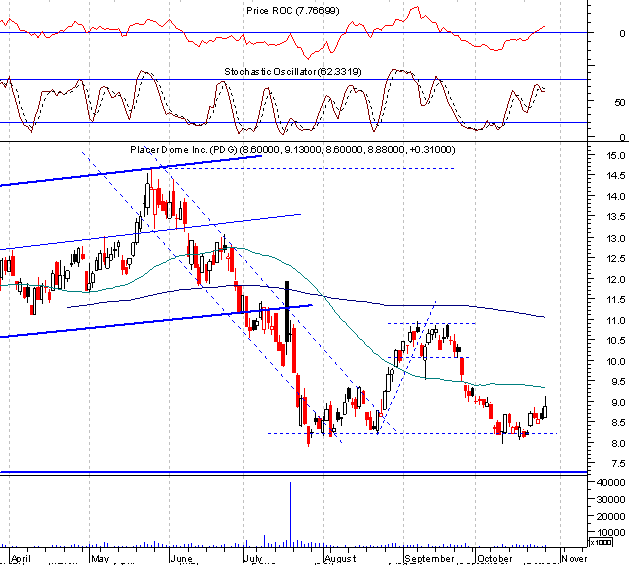Click the Price ROC indicator title
The image size is (629, 565).
click(x=292, y=11)
